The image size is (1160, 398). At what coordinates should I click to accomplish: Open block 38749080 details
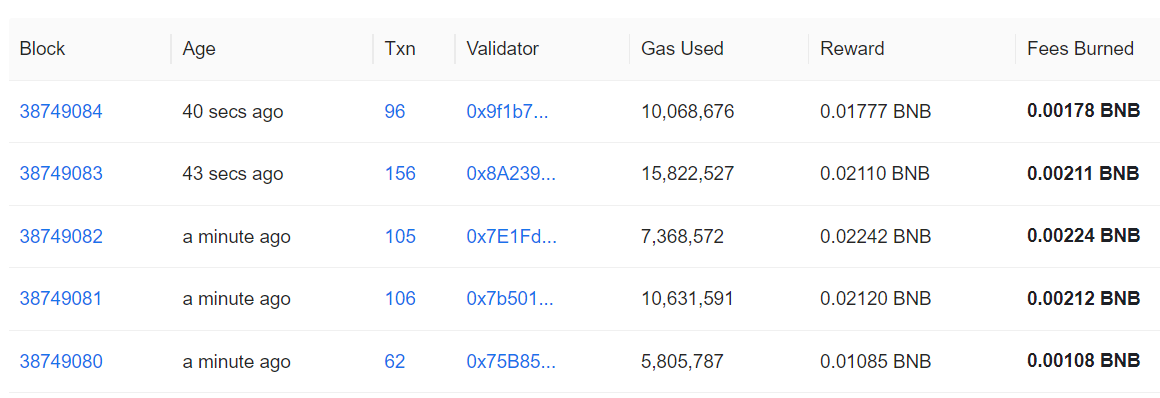61,362
